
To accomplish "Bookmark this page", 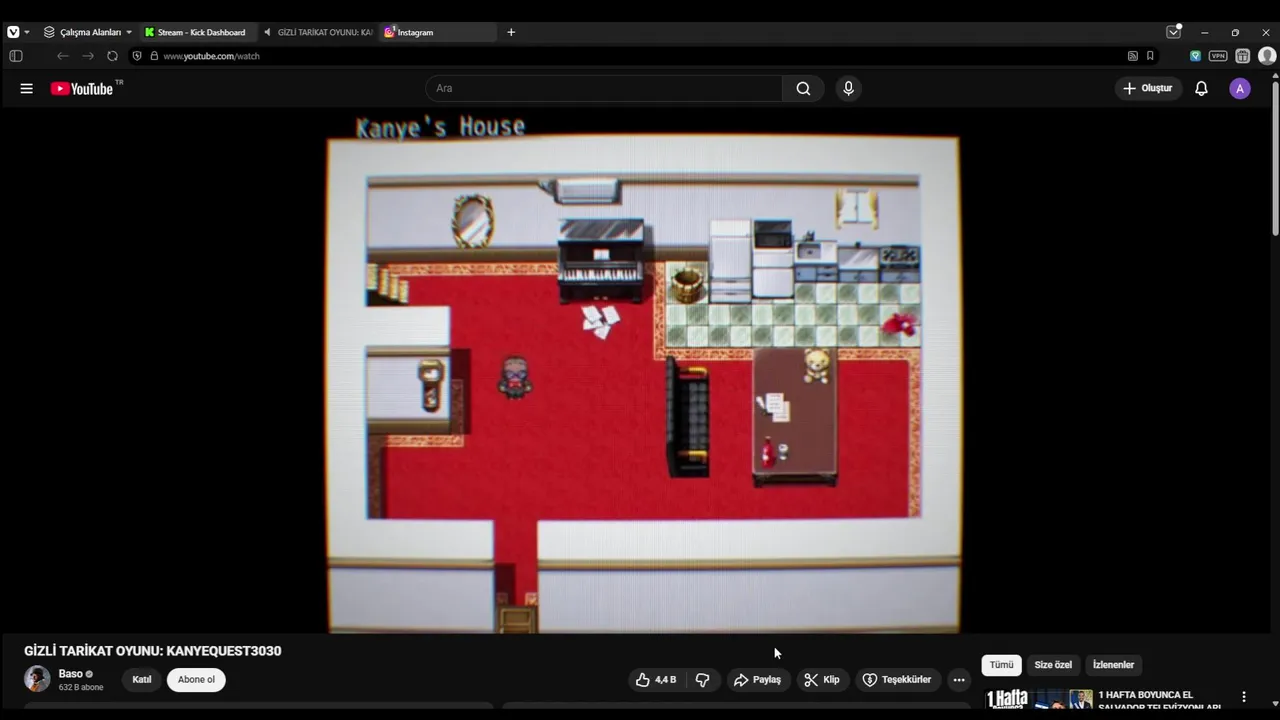I will coord(1150,56).
